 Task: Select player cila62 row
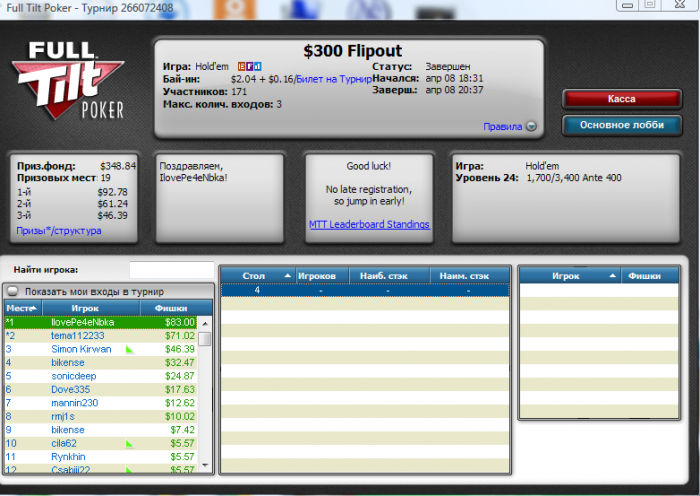pyautogui.click(x=101, y=443)
